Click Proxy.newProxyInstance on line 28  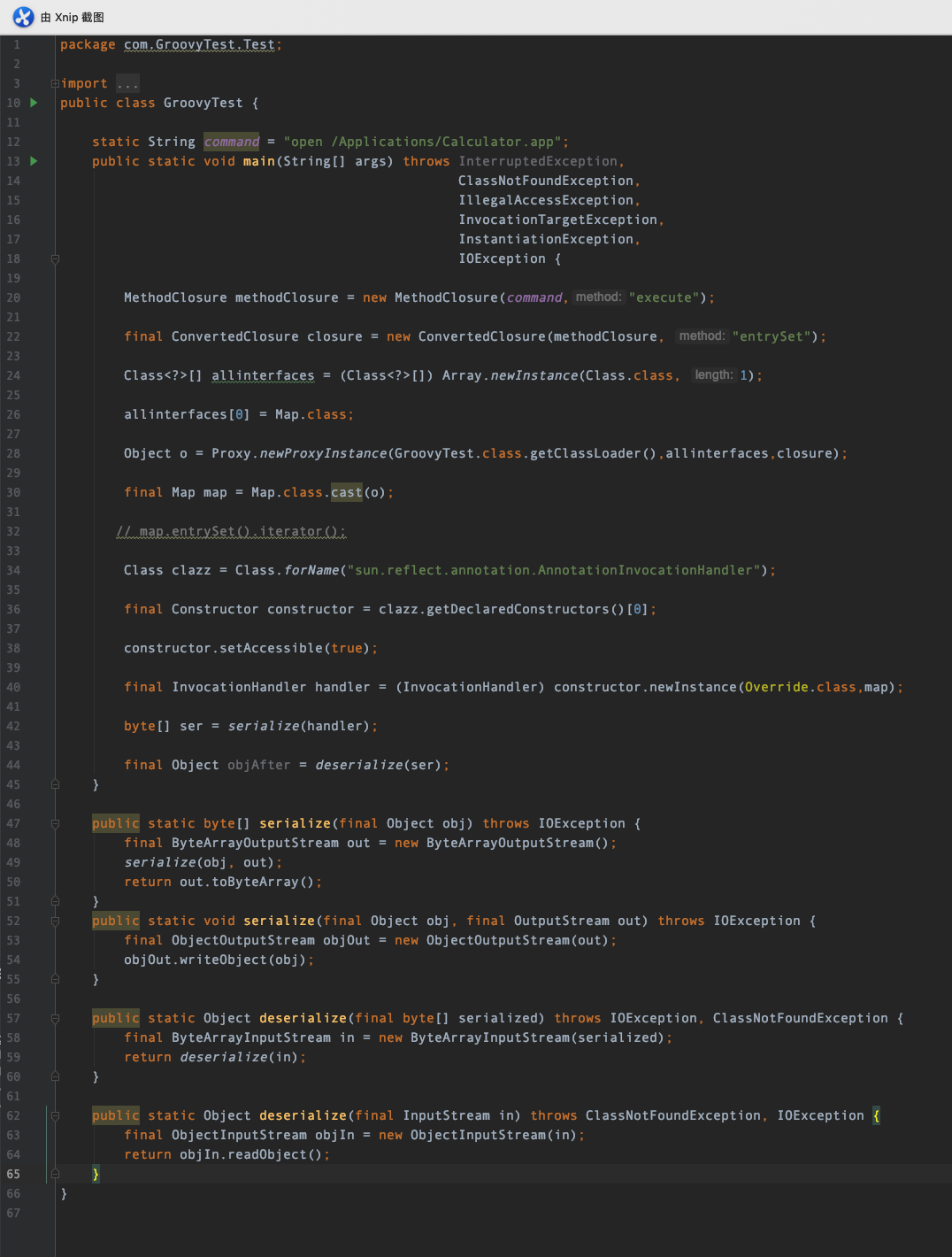[x=299, y=453]
